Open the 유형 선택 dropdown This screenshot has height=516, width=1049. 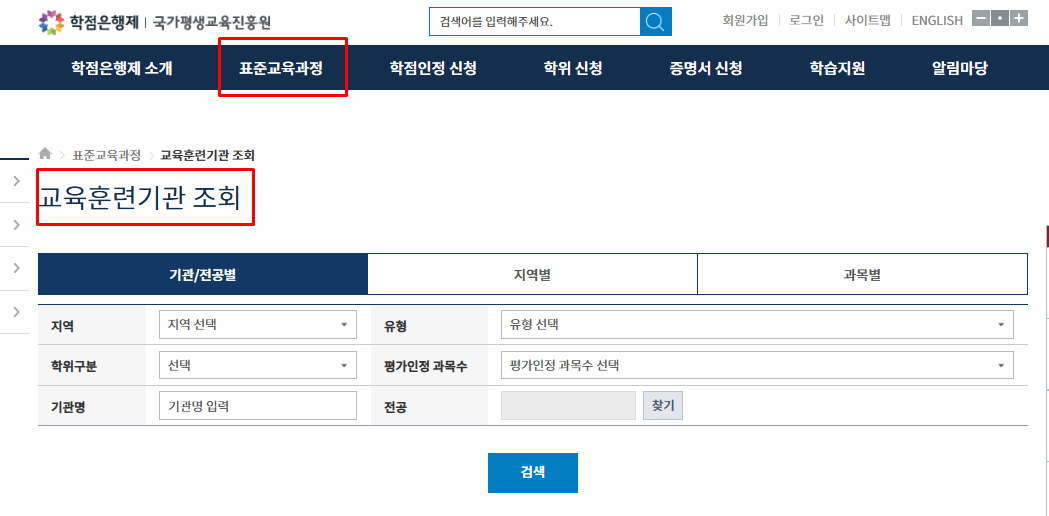coord(757,325)
